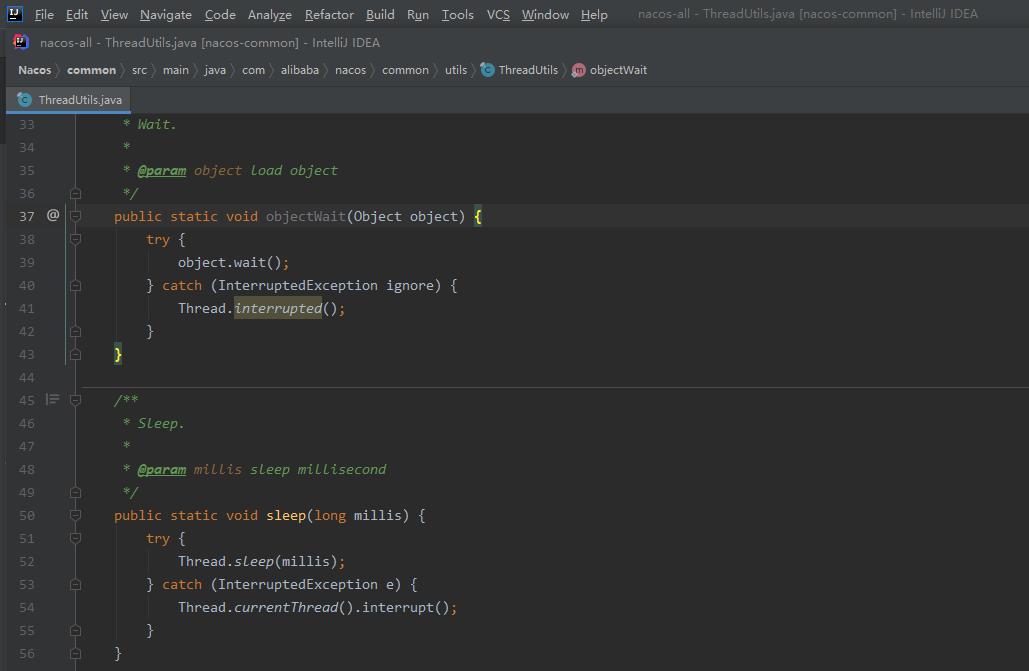Open the Navigate menu
This screenshot has width=1029, height=671.
click(166, 14)
